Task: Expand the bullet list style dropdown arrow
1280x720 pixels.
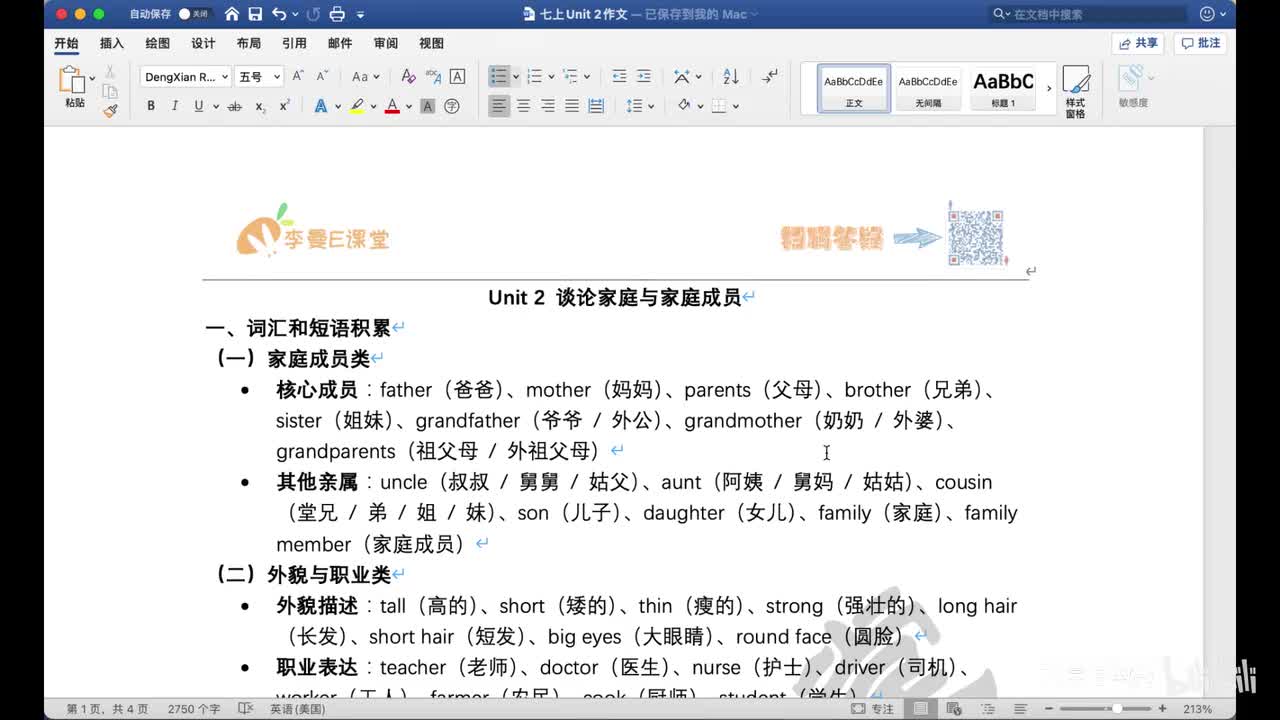Action: point(516,77)
